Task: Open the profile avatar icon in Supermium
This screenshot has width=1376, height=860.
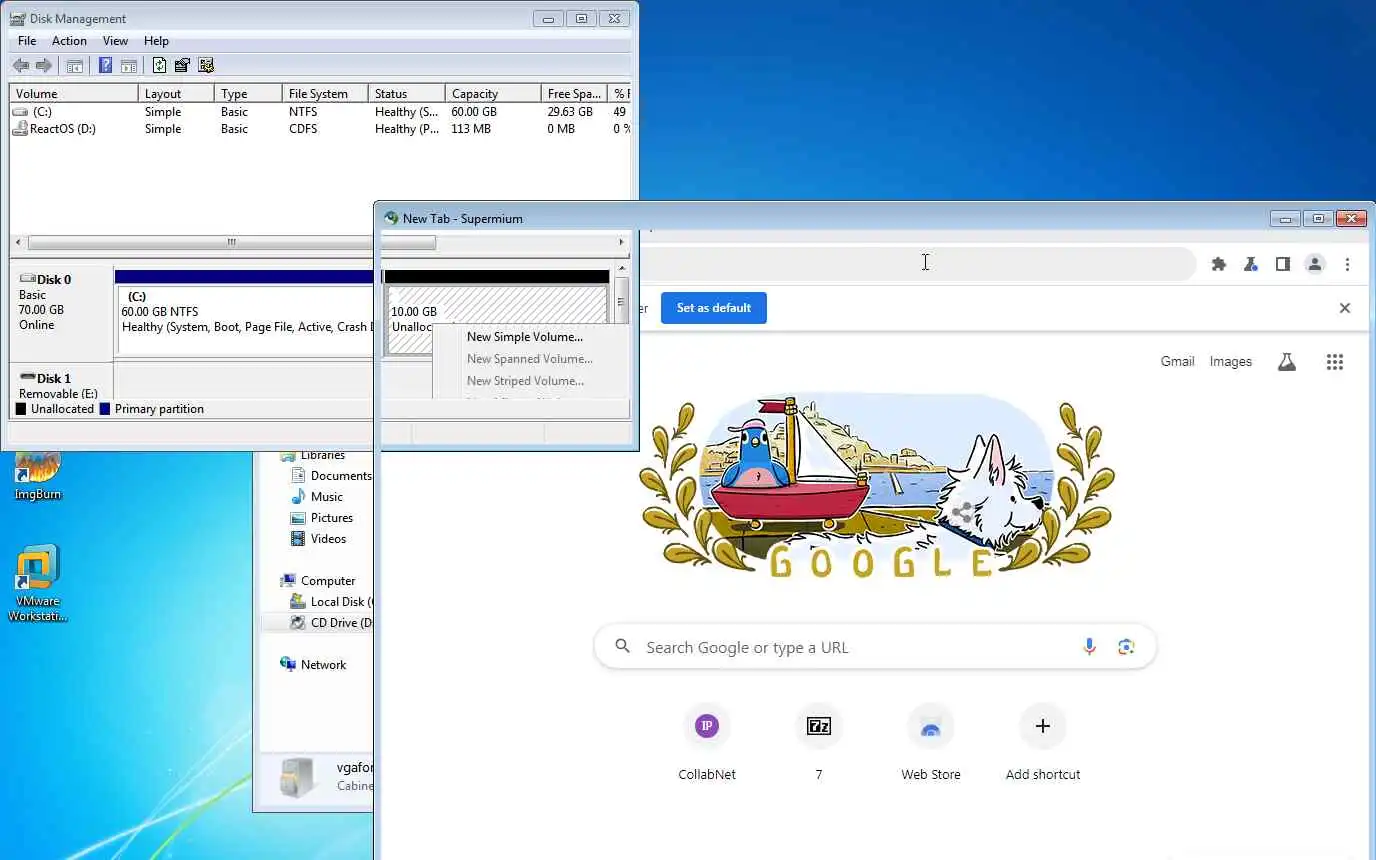Action: tap(1315, 264)
